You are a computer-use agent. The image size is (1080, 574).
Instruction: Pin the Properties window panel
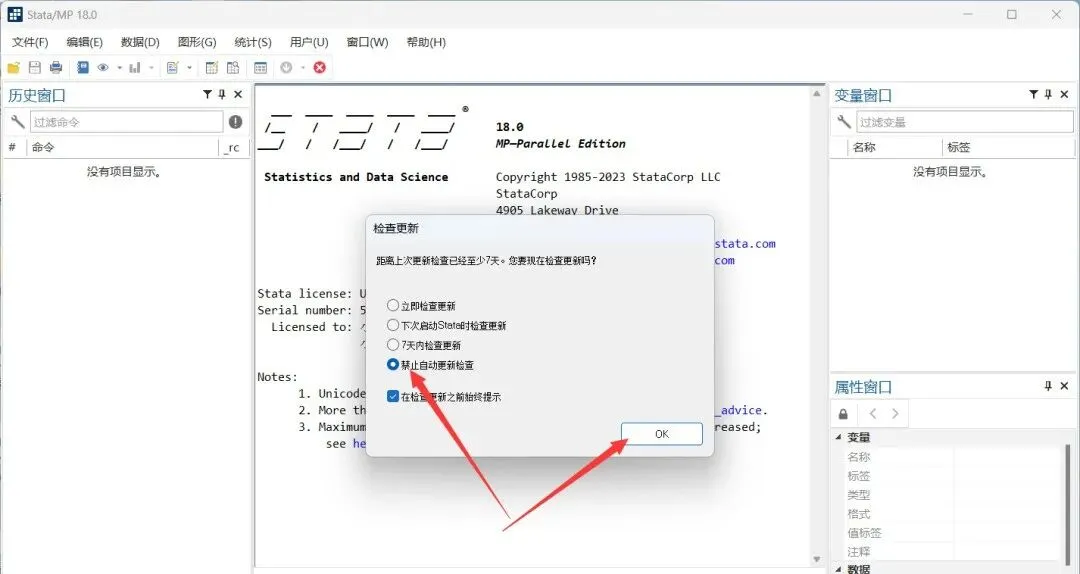click(x=1048, y=386)
